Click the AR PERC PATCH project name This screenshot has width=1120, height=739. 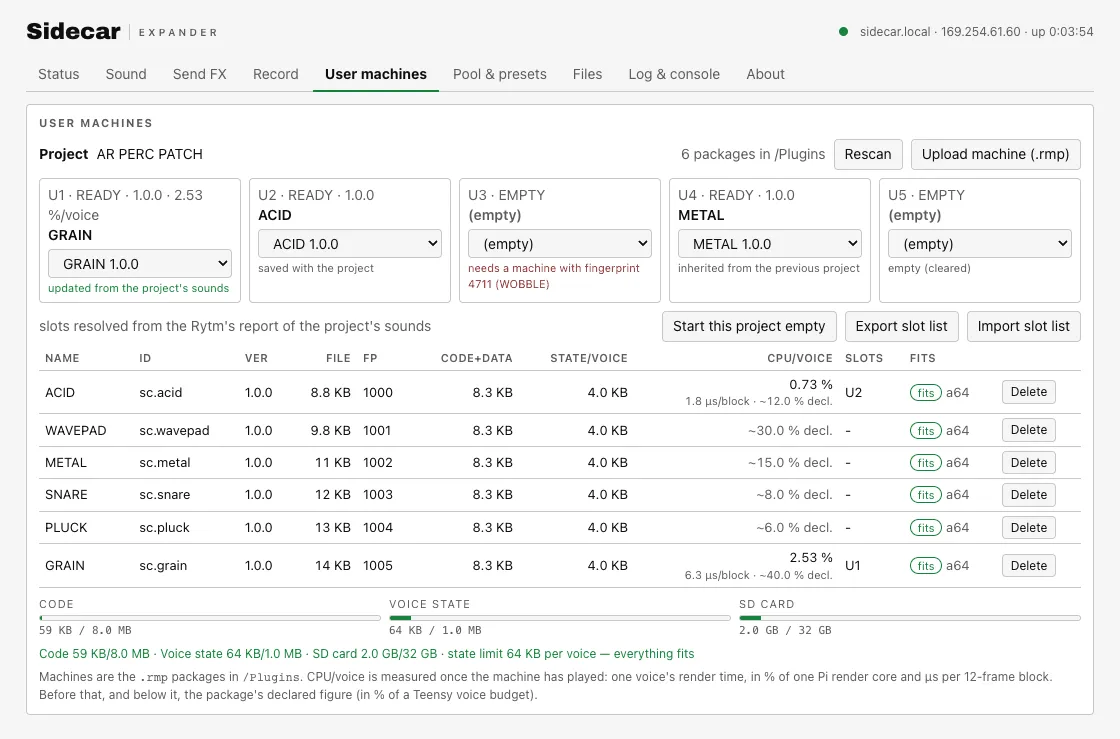click(150, 154)
